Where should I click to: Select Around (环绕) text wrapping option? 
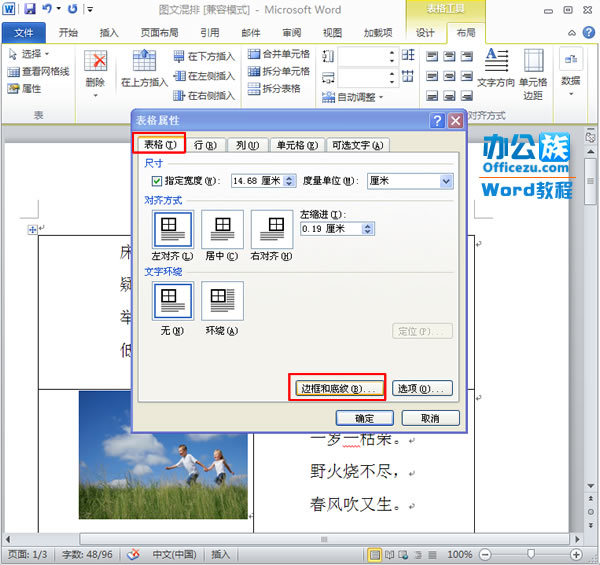coord(222,301)
